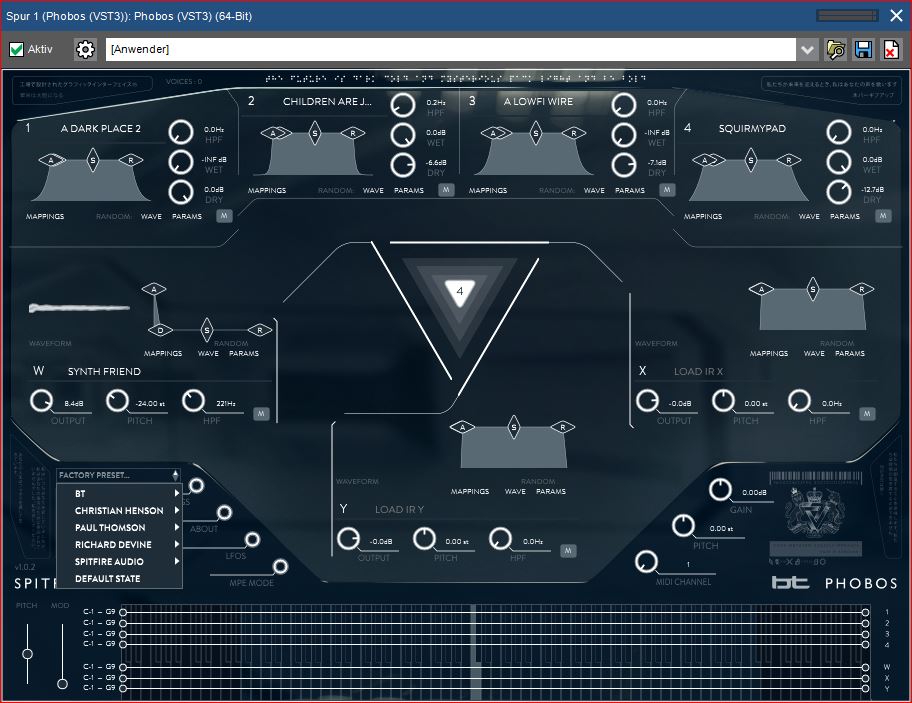Click the OUTPUT knob of convolver X

coord(647,401)
